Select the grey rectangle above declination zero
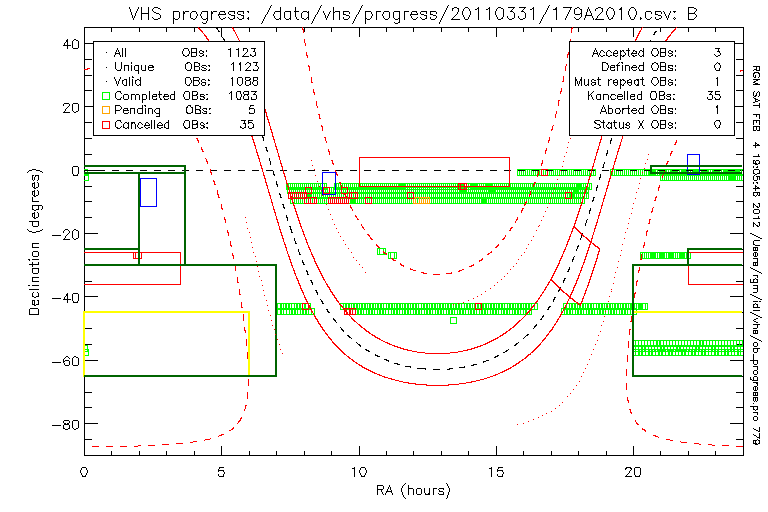Screen dimensions: 768x512 click(434, 171)
